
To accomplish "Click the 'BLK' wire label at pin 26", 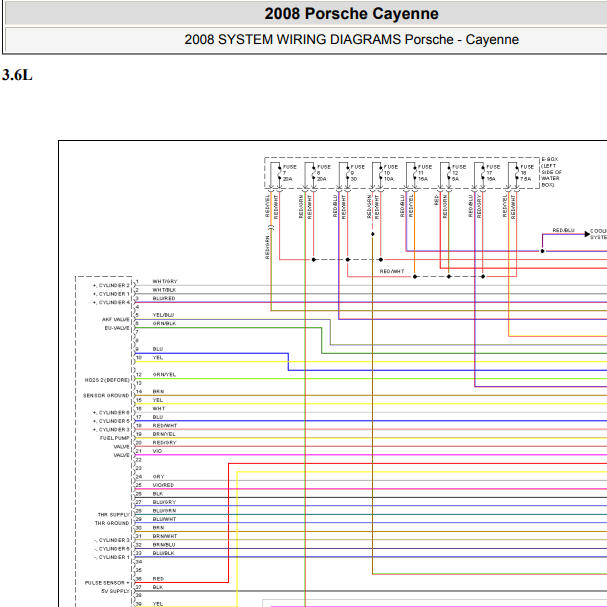I will click(158, 494).
